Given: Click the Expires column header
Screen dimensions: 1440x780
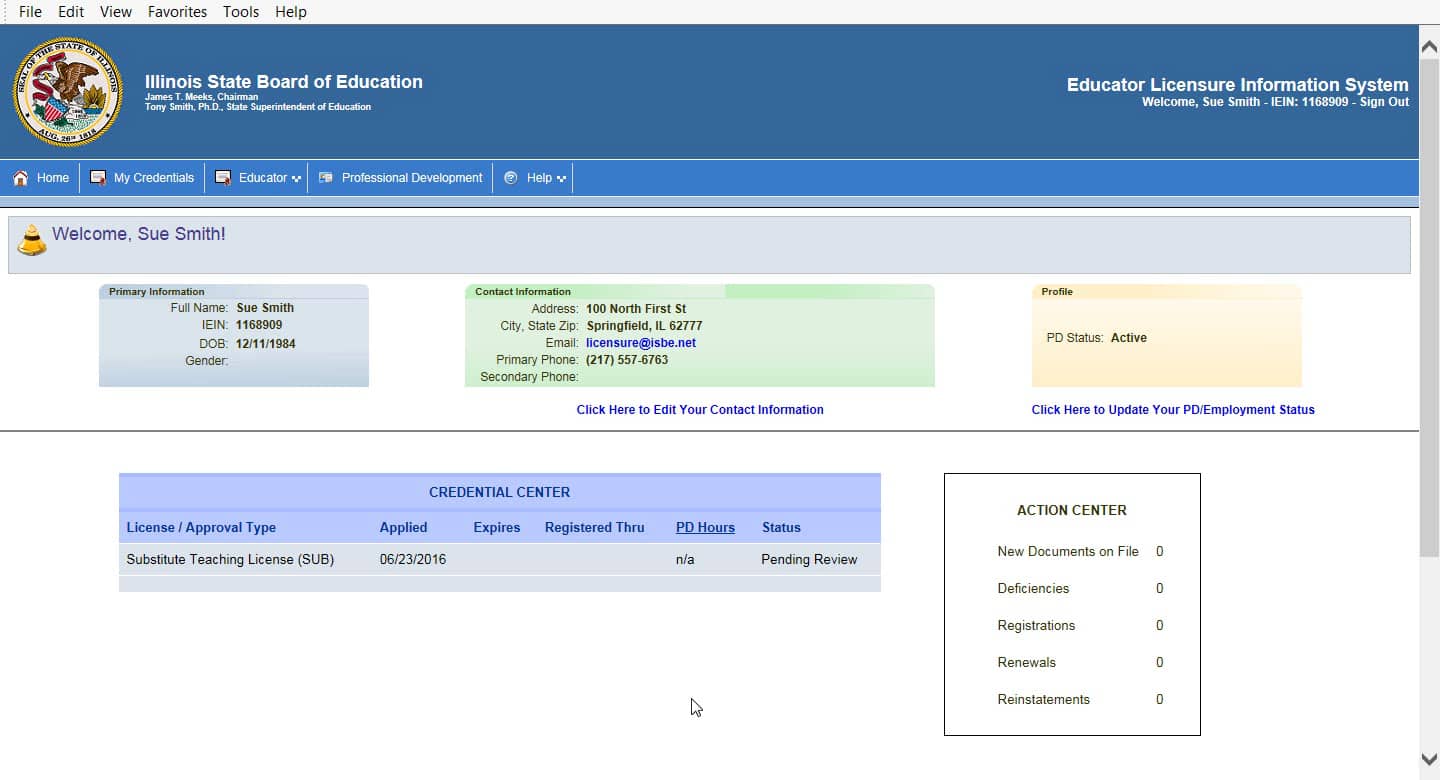Looking at the screenshot, I should tap(497, 528).
